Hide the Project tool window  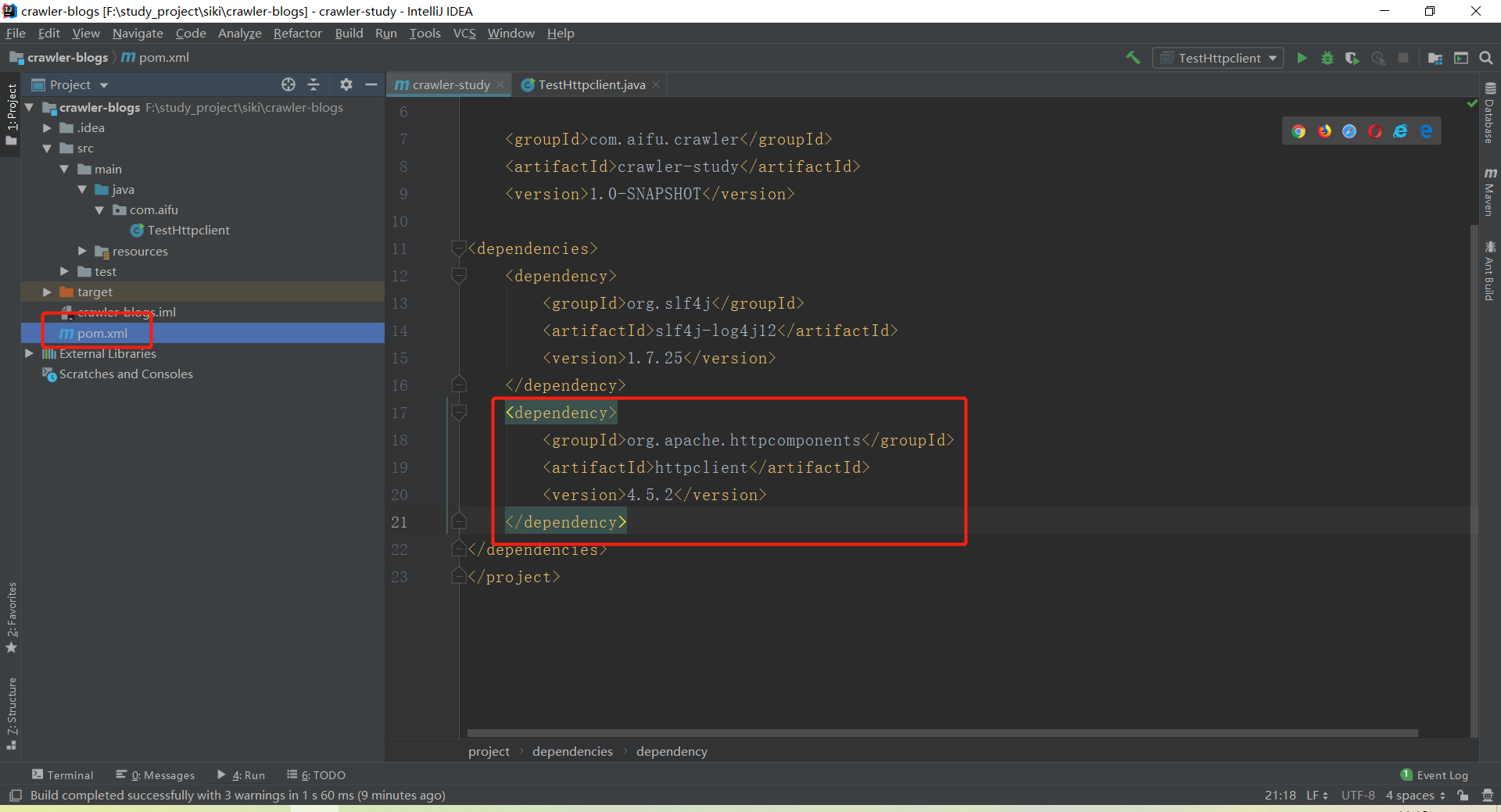pyautogui.click(x=371, y=84)
